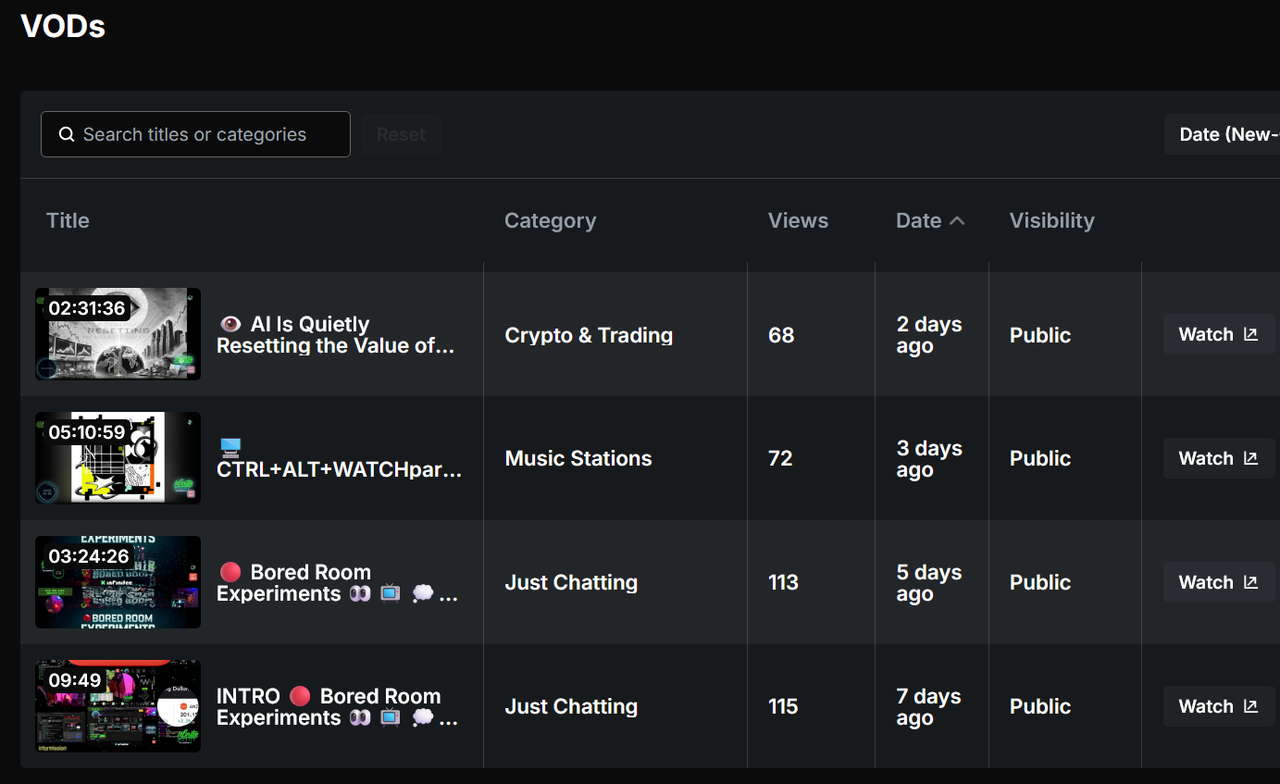Open the 03:24:26 video thumbnail
The image size is (1280, 784).
pyautogui.click(x=118, y=582)
